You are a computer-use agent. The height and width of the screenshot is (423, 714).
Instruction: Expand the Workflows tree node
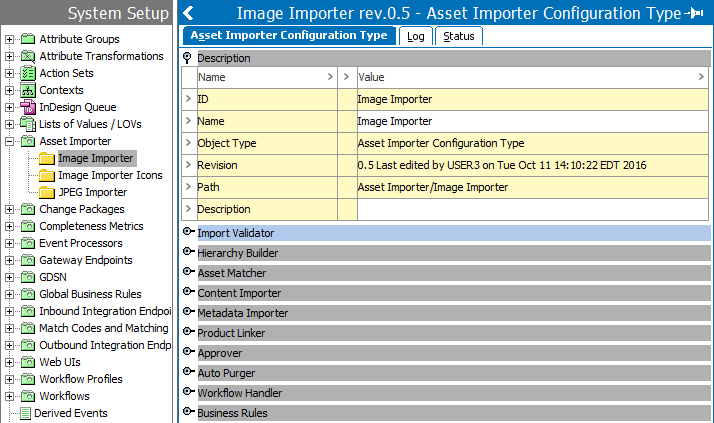pos(10,396)
